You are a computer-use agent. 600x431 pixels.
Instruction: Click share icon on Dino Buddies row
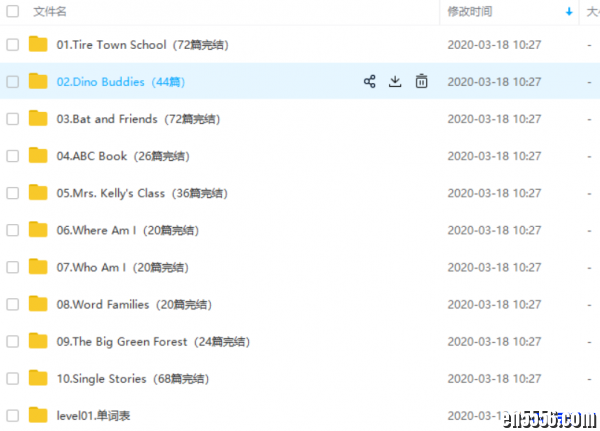pos(369,82)
